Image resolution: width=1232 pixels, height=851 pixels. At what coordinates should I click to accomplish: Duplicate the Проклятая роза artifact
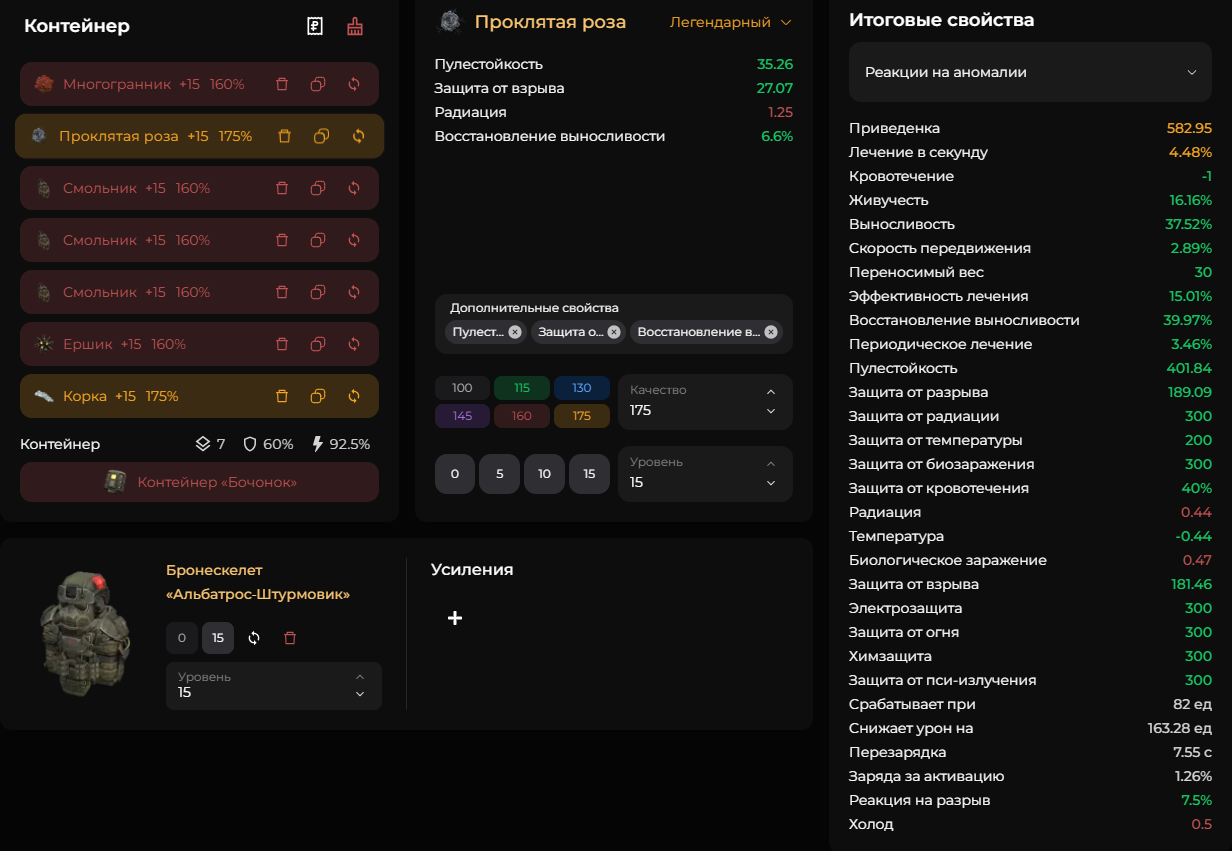321,136
